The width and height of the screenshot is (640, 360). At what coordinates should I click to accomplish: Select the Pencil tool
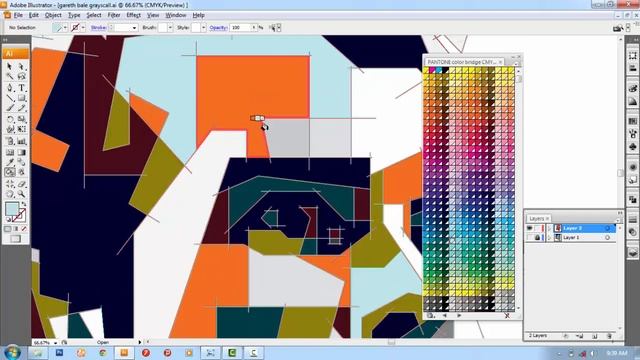pyautogui.click(x=21, y=108)
